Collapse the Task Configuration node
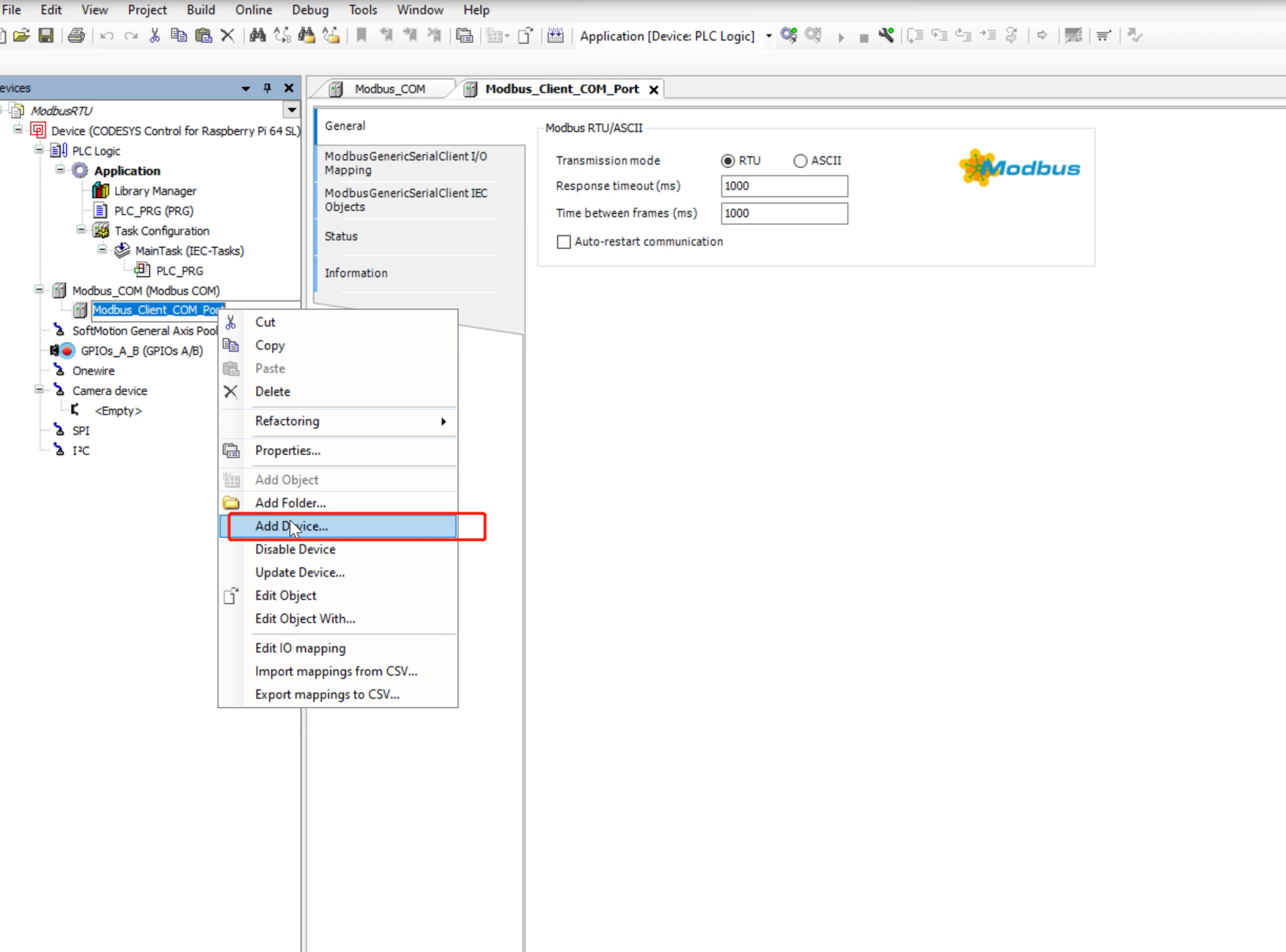The width and height of the screenshot is (1286, 952). pos(81,230)
